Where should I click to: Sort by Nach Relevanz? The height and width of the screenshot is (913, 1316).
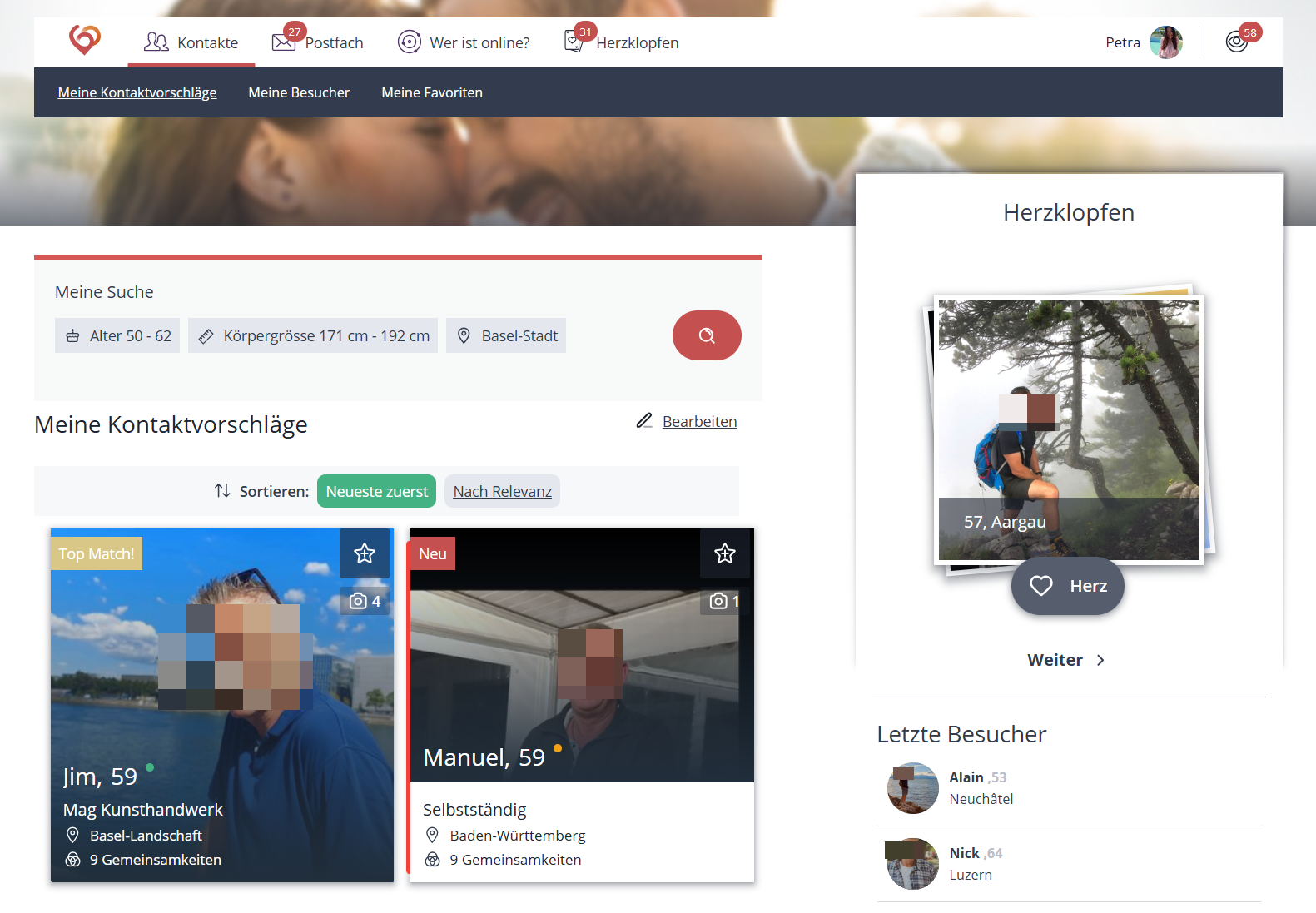(x=502, y=491)
